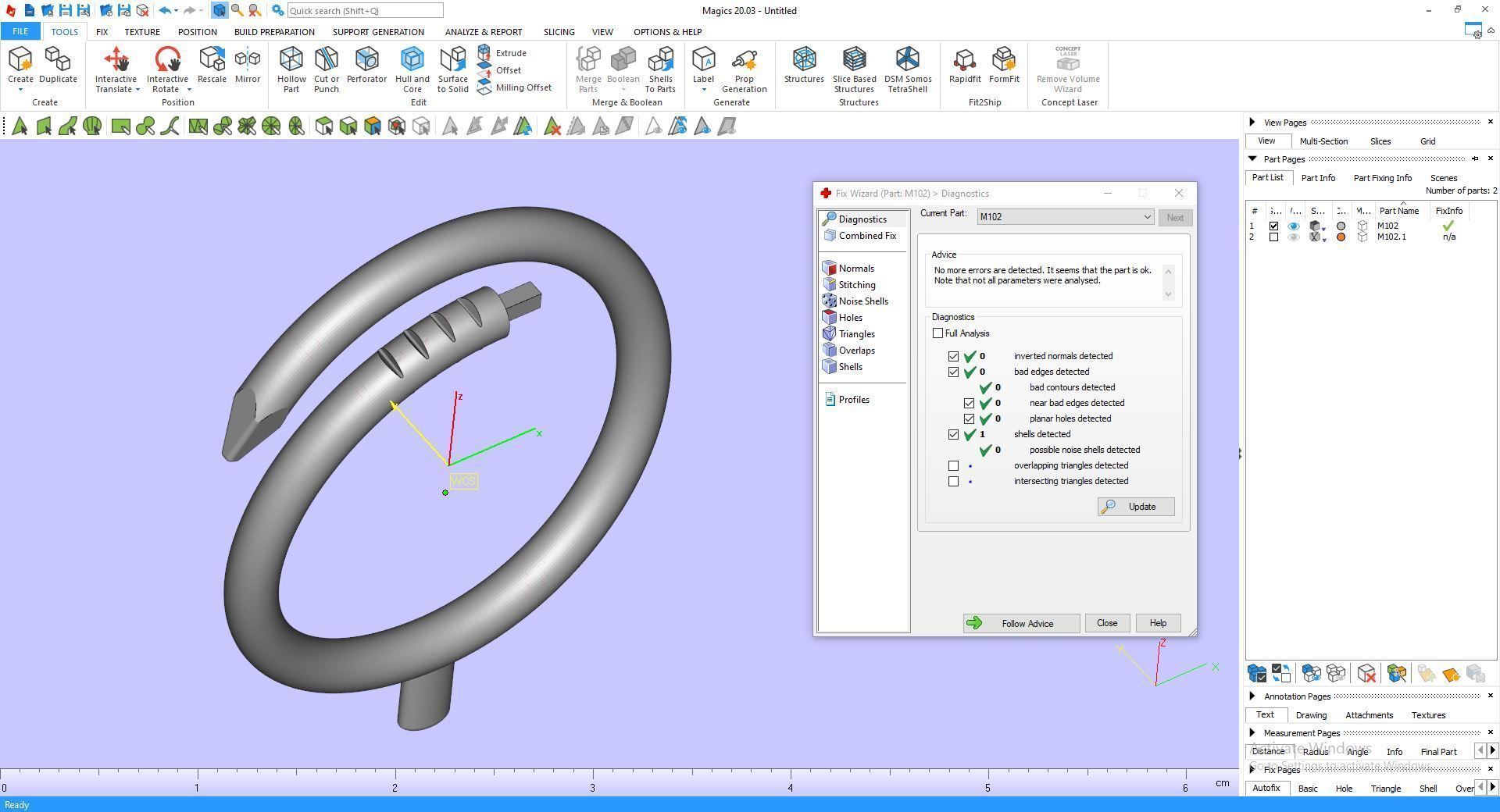Open the ANALYZE & REPORT tab
Screen dimensions: 1500x812
484,32
